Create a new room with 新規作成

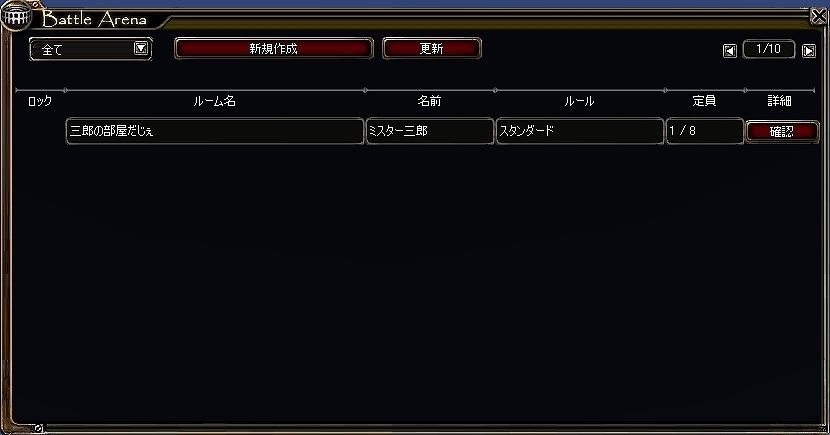tap(274, 49)
